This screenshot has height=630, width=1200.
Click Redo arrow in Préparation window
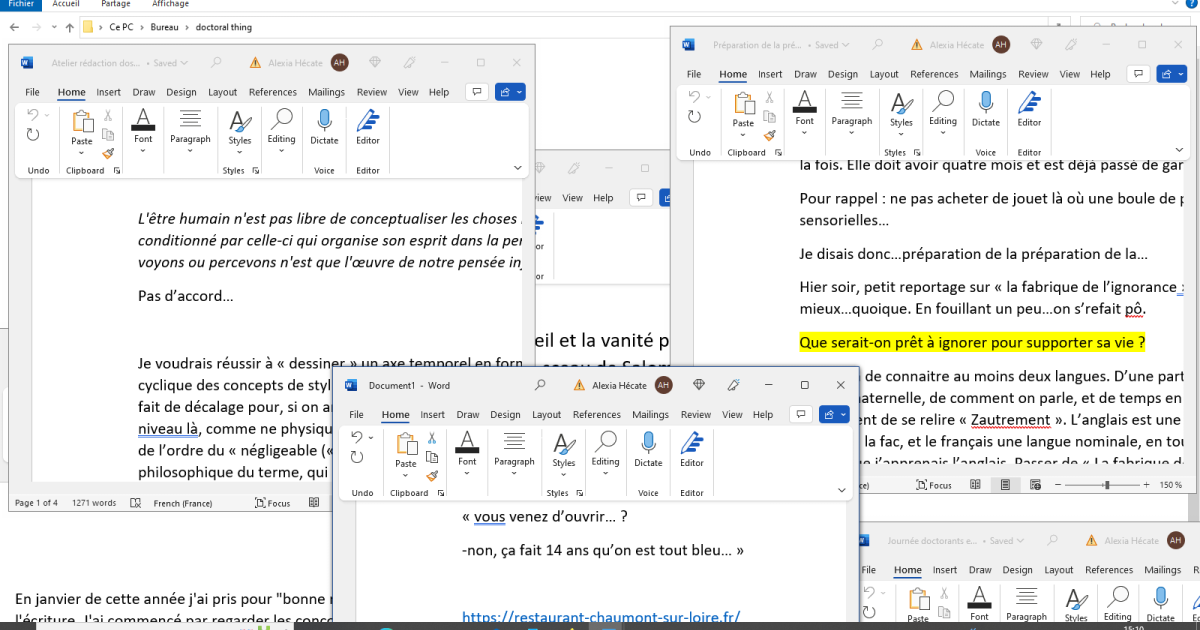click(x=694, y=117)
